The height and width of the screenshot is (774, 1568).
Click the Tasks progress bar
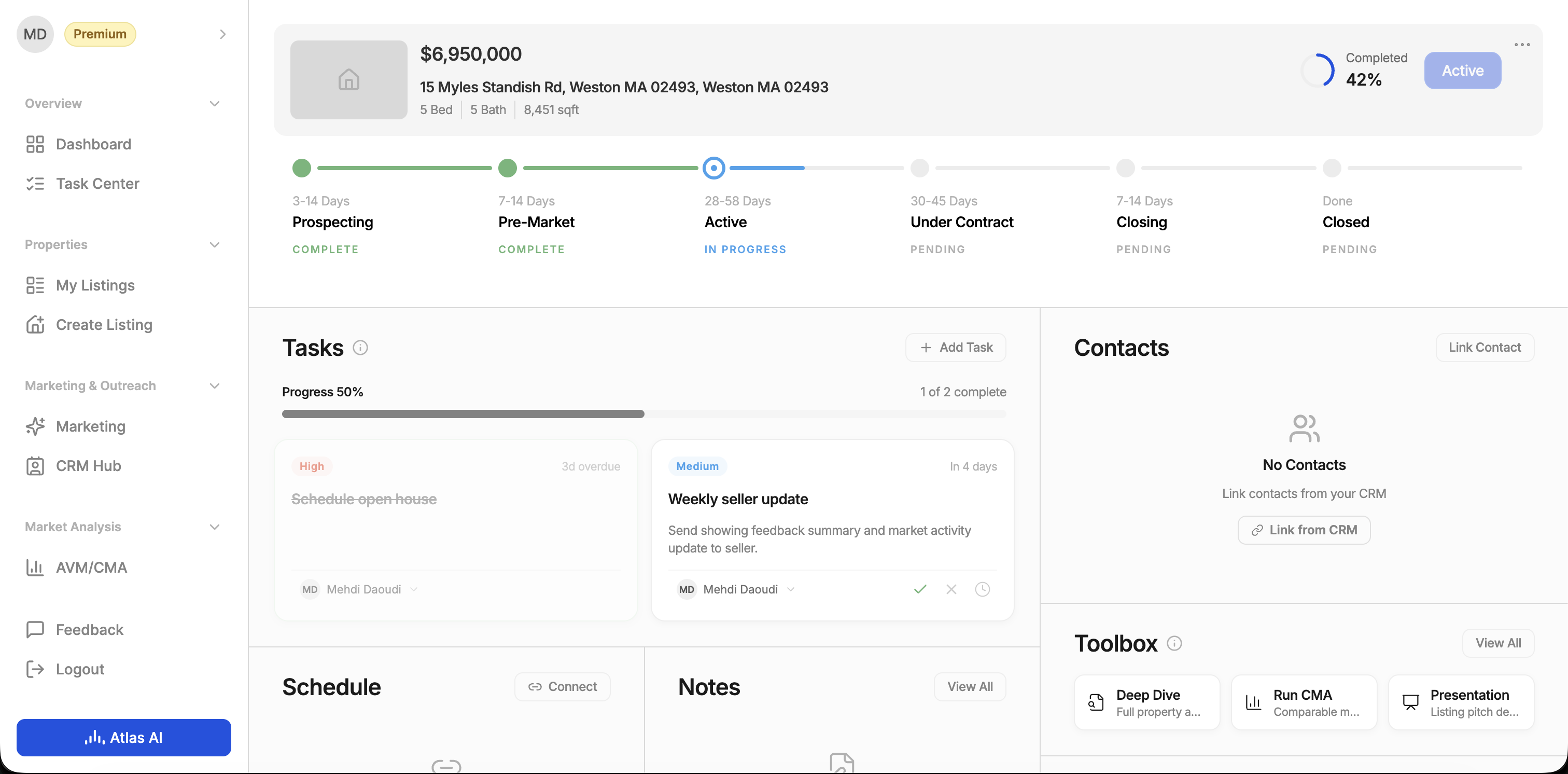pos(643,414)
